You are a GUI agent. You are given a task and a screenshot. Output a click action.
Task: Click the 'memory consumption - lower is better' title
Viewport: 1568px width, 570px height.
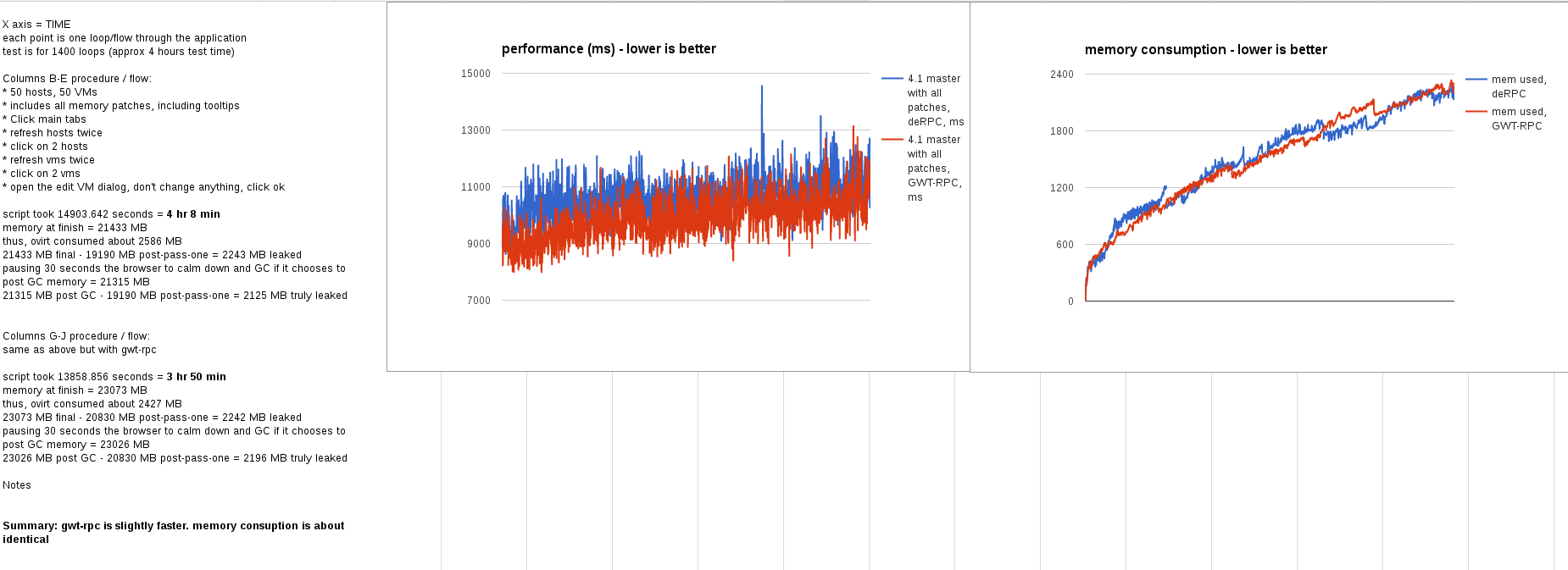[x=1205, y=50]
